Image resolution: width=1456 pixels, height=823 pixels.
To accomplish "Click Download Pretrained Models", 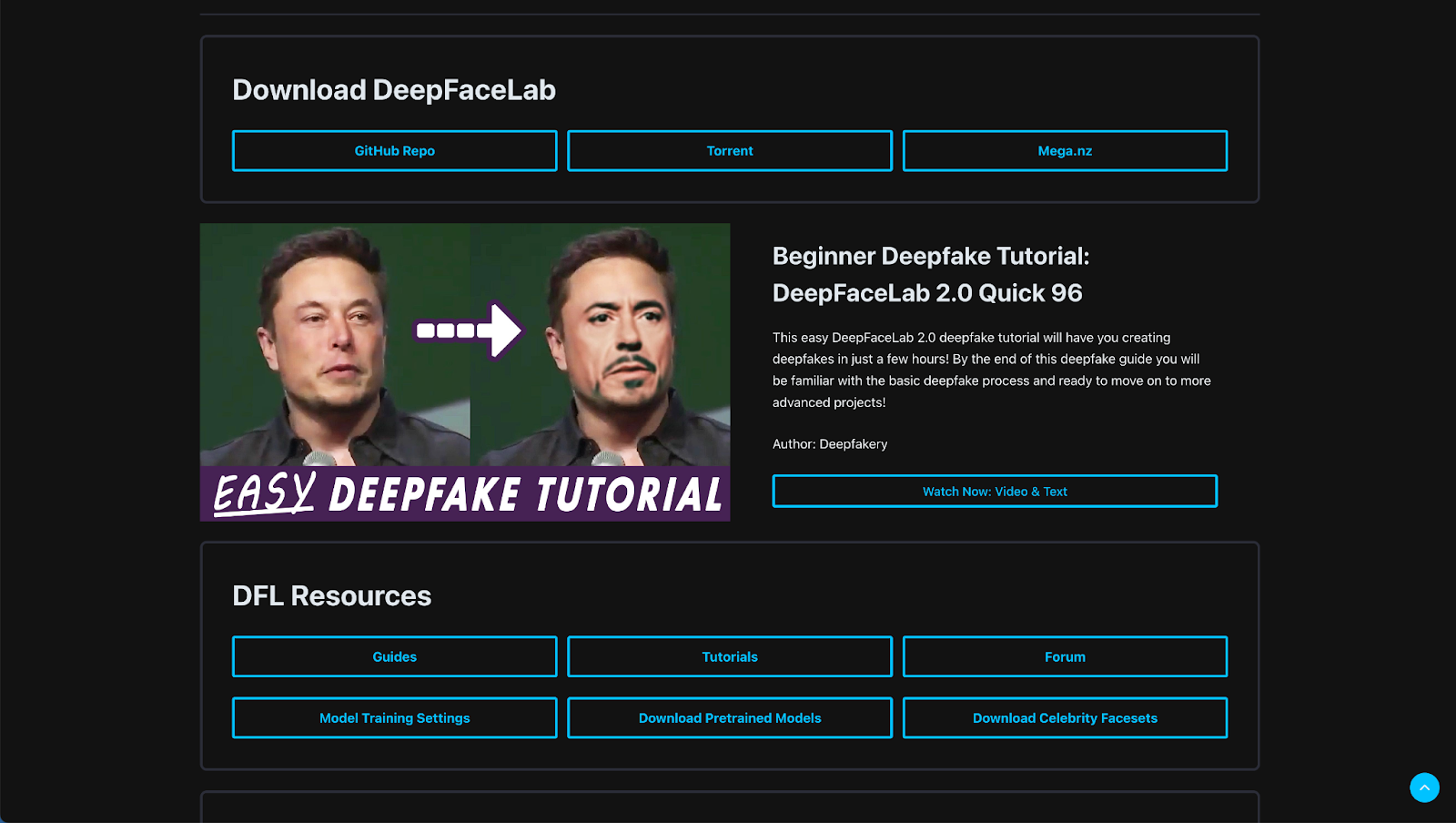I will [729, 717].
